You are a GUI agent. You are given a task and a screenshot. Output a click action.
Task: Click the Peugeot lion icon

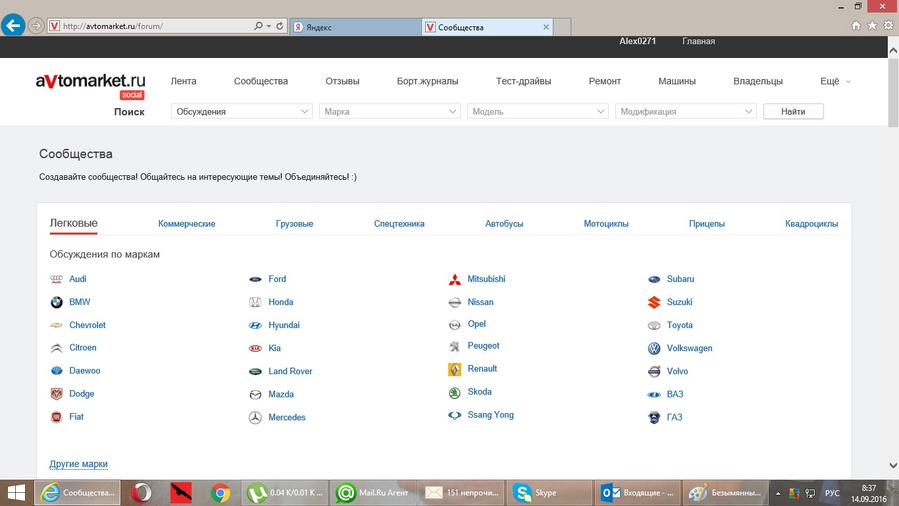[x=455, y=346]
